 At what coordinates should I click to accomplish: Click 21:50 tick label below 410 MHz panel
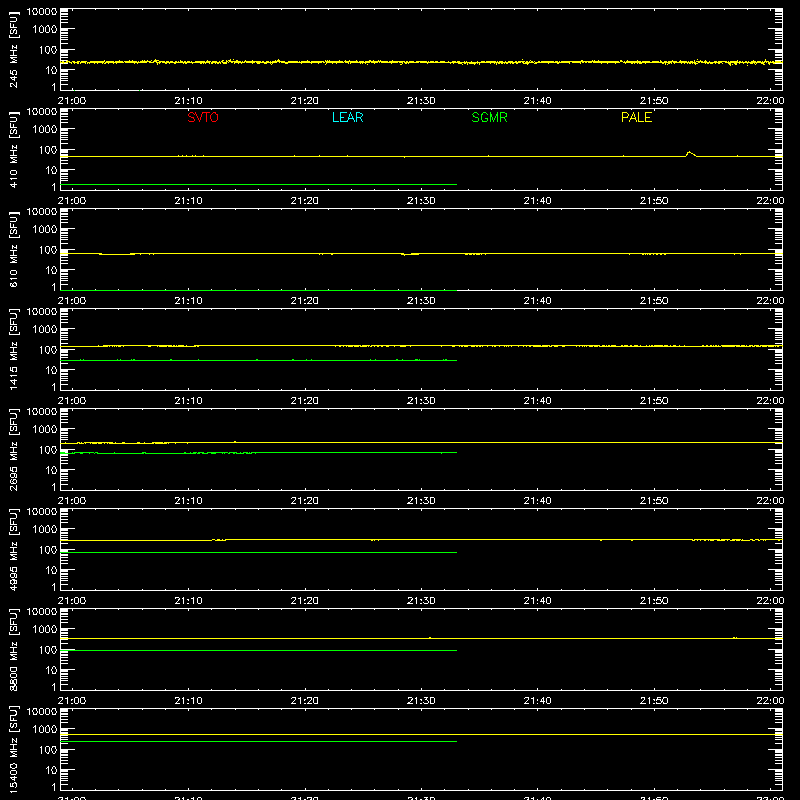654,201
